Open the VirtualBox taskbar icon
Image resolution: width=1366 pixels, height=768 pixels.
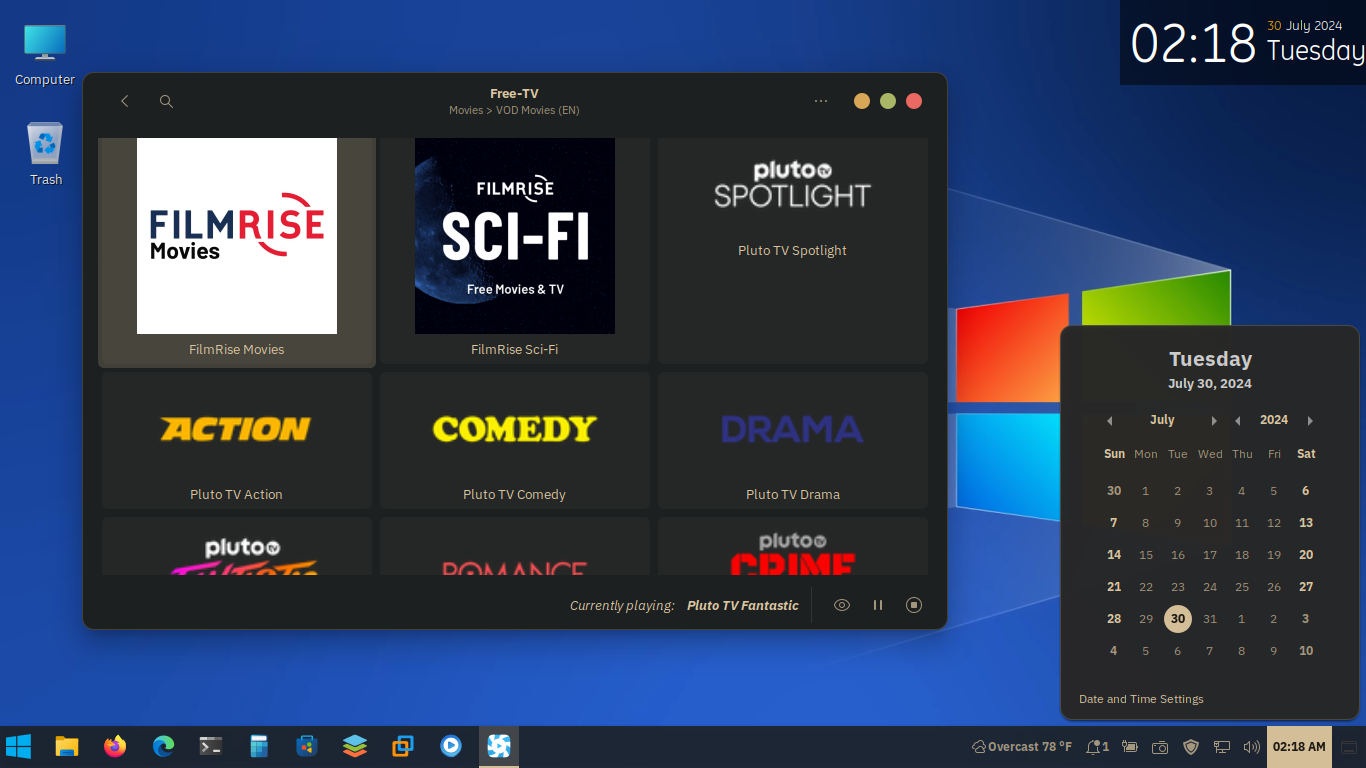point(403,746)
